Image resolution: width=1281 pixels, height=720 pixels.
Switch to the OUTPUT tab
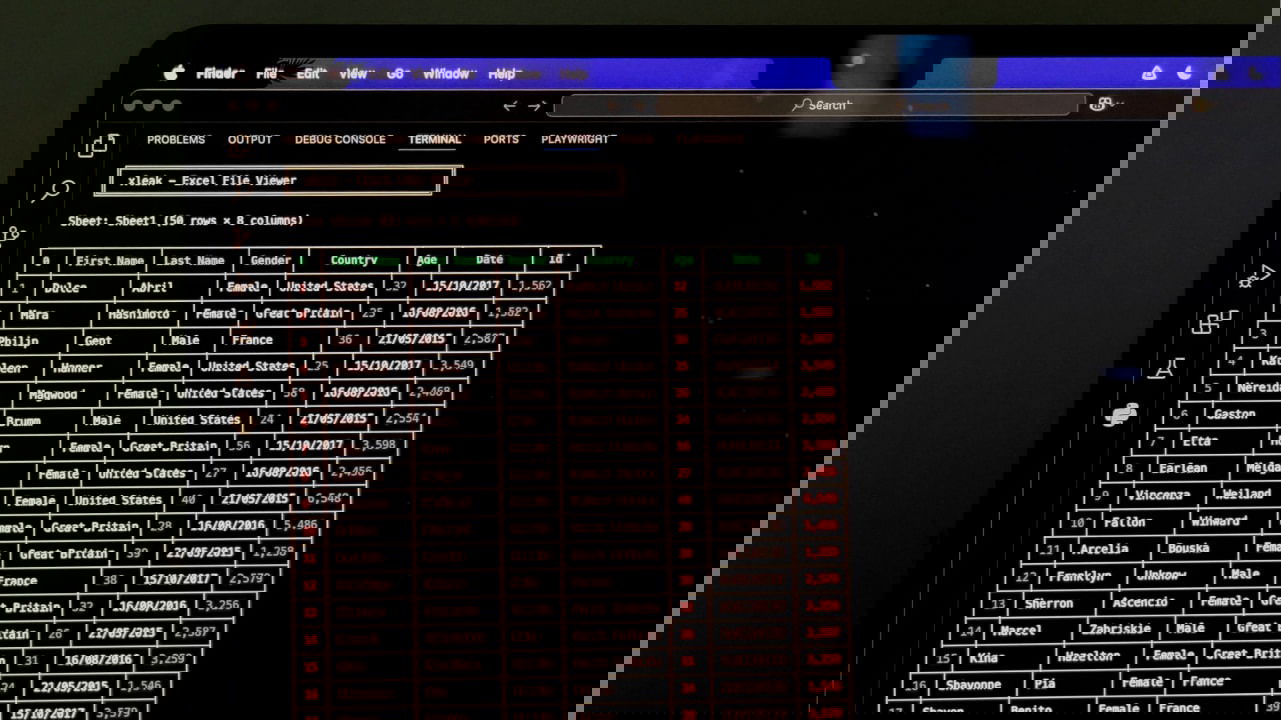[249, 140]
